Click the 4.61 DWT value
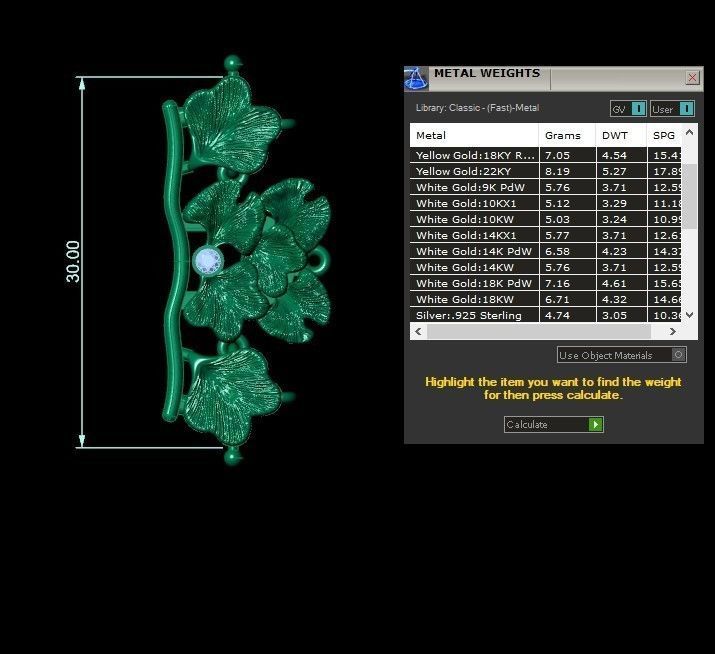 [614, 283]
